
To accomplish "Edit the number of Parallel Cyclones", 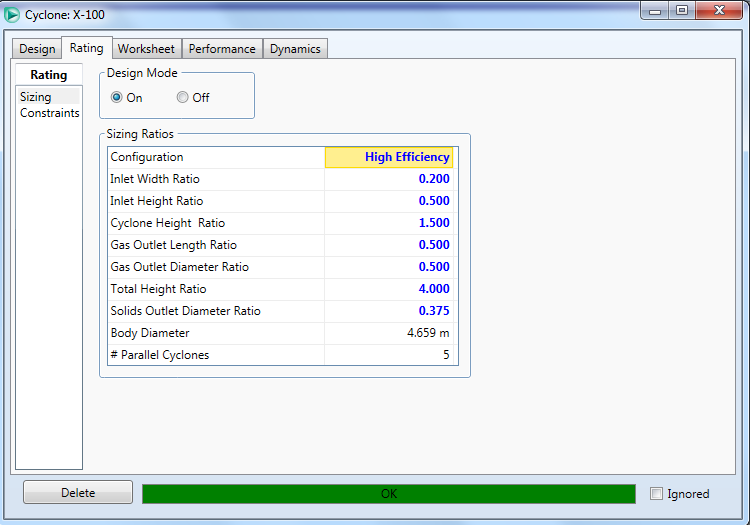I will (x=390, y=355).
